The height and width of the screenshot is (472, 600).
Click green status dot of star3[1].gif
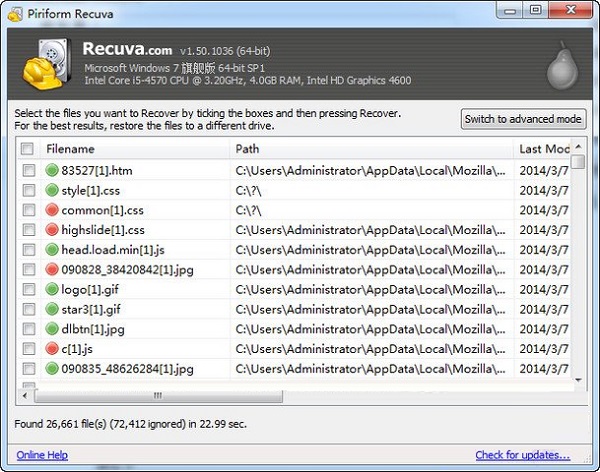pos(52,309)
